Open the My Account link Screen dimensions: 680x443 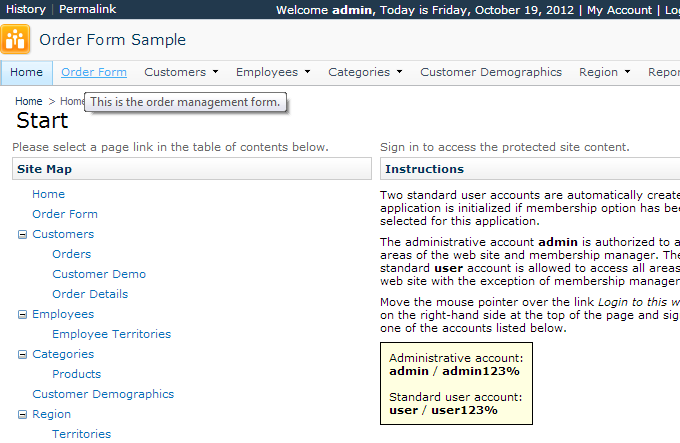point(619,10)
